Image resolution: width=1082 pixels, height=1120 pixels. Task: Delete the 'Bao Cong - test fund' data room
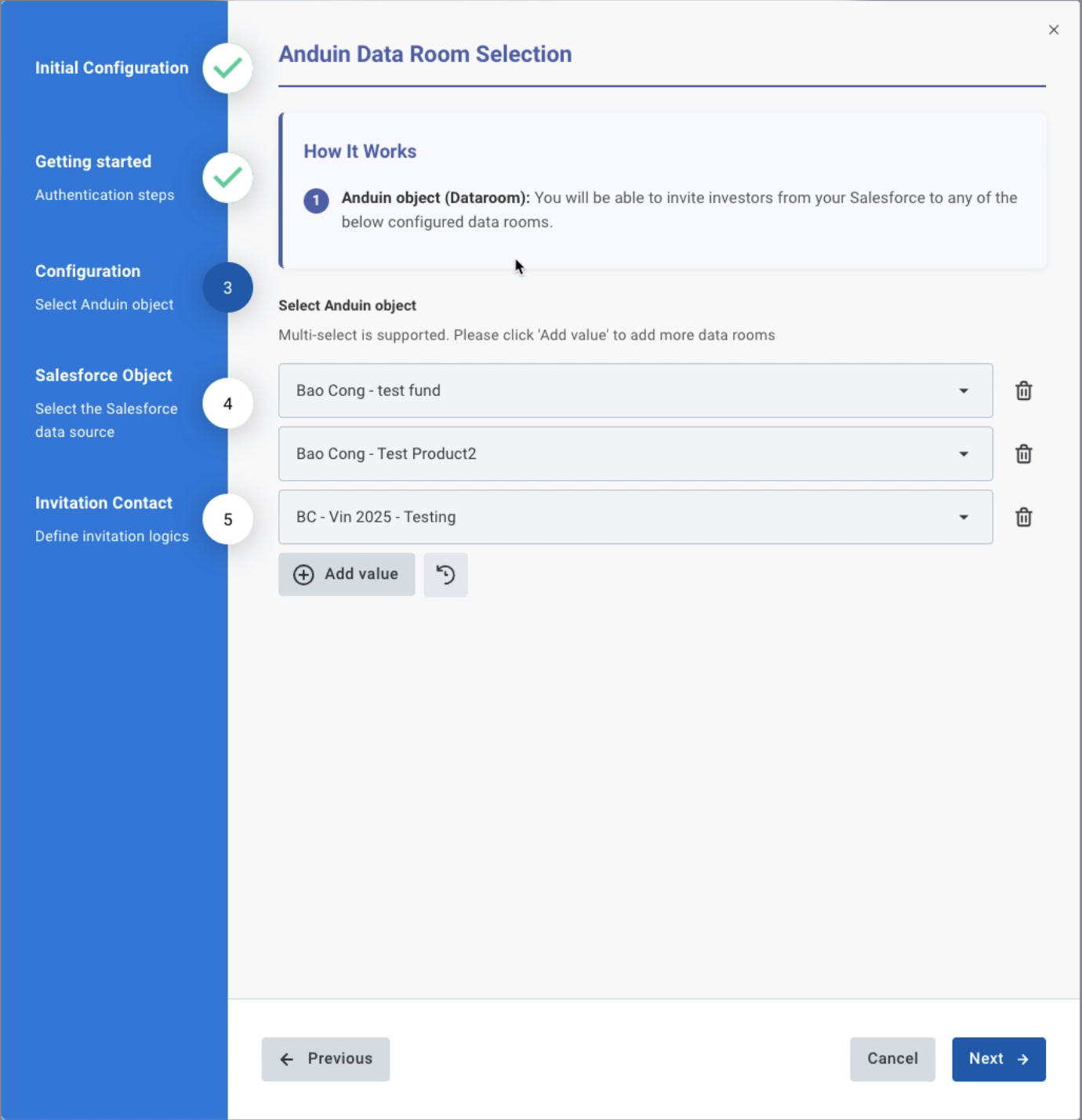[1023, 391]
